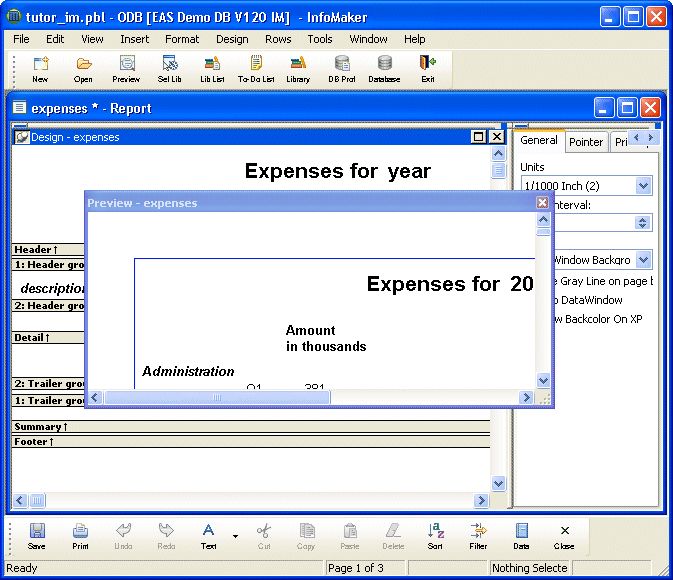The width and height of the screenshot is (673, 580).
Task: Save the report with Save icon
Action: pos(37,536)
